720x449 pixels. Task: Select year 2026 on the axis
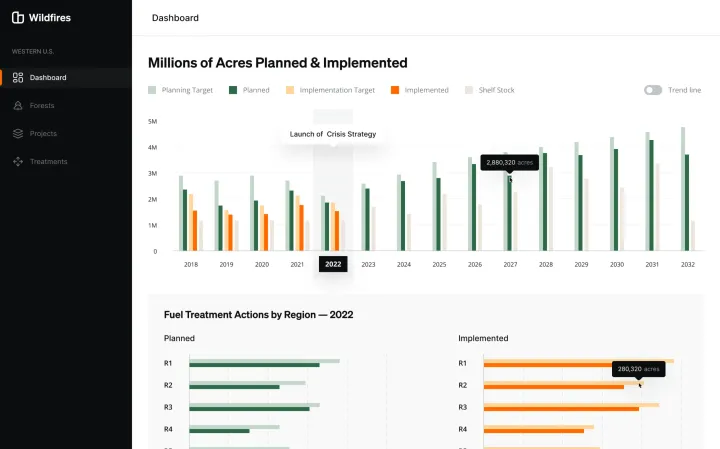[x=475, y=264]
